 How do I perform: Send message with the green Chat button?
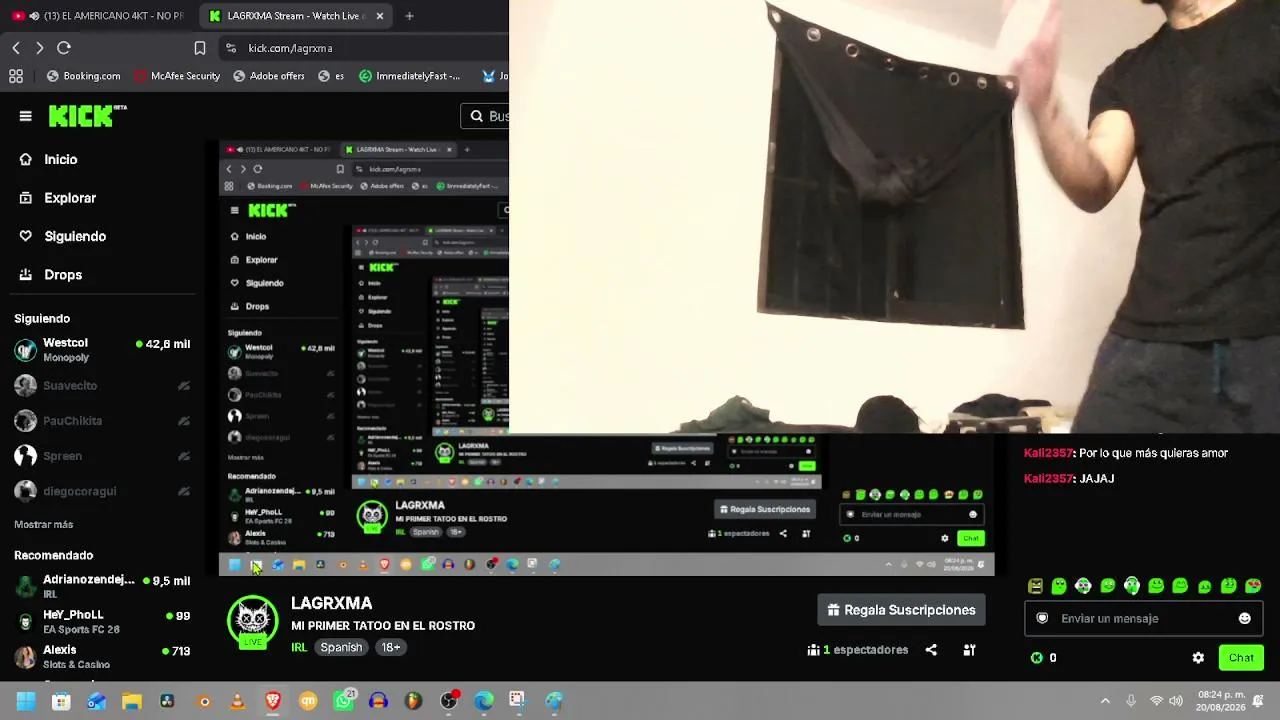(x=1241, y=658)
